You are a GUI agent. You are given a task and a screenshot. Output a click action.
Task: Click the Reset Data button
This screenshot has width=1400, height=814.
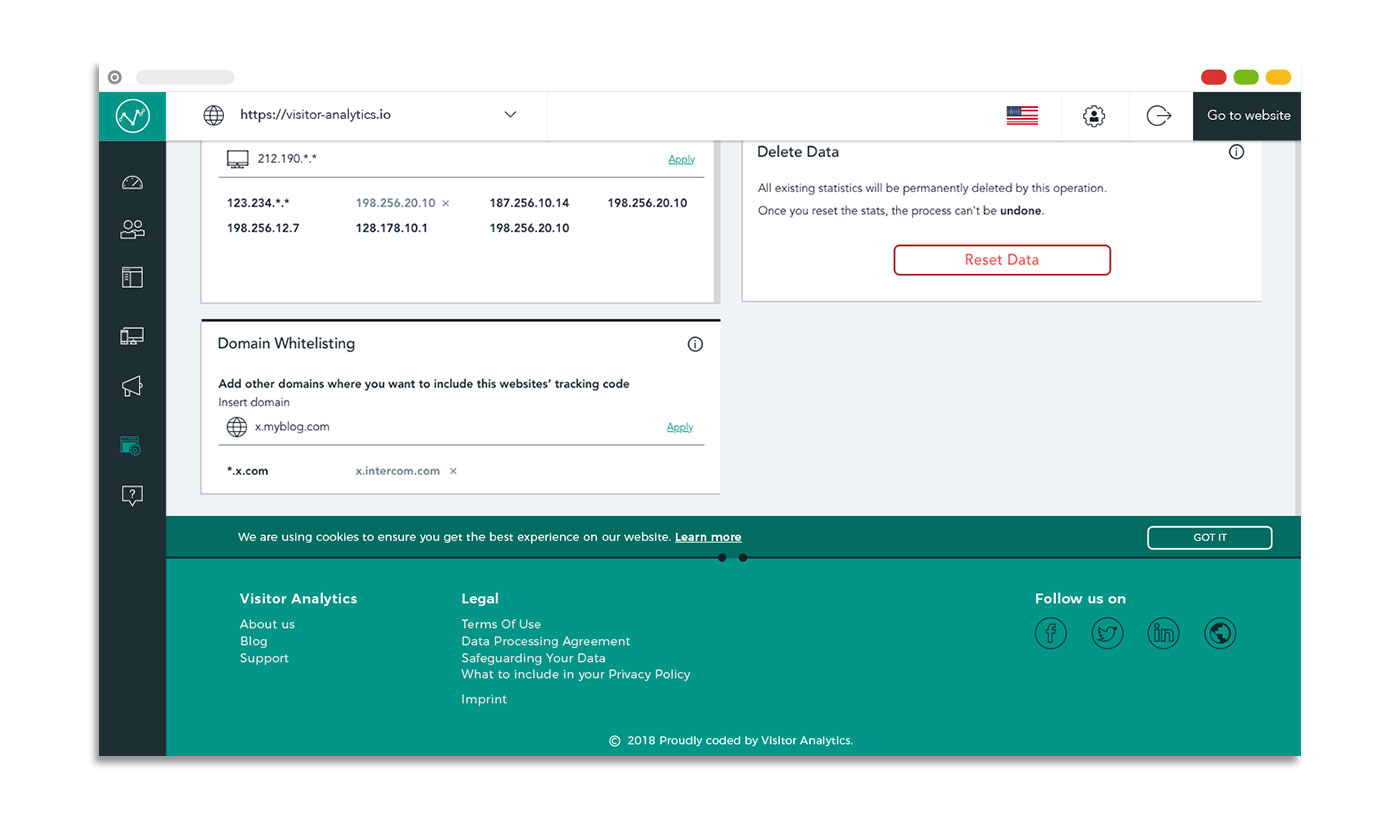1001,260
